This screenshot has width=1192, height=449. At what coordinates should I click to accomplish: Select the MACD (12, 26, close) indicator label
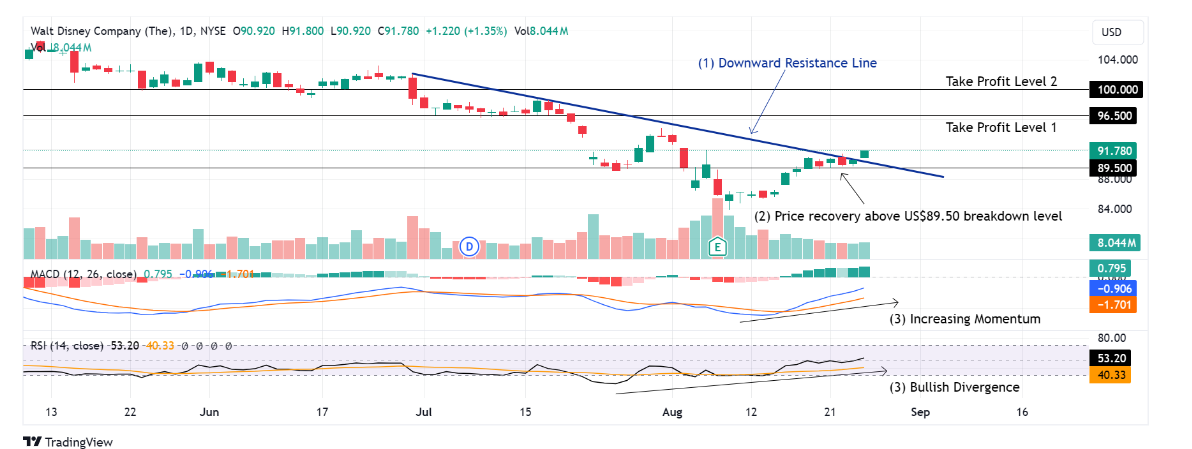(84, 274)
